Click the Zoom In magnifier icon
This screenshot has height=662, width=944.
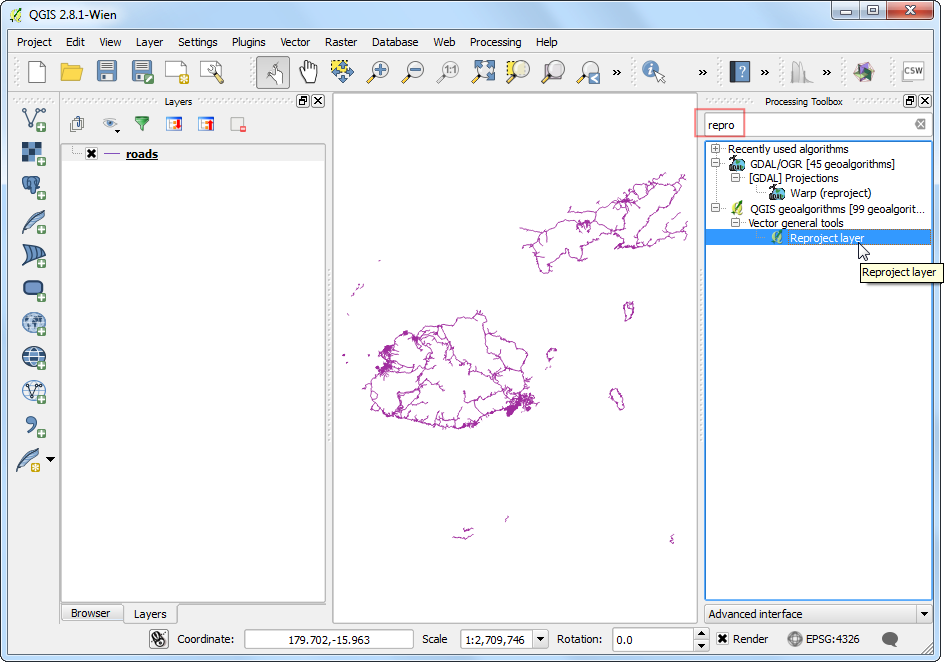[377, 72]
